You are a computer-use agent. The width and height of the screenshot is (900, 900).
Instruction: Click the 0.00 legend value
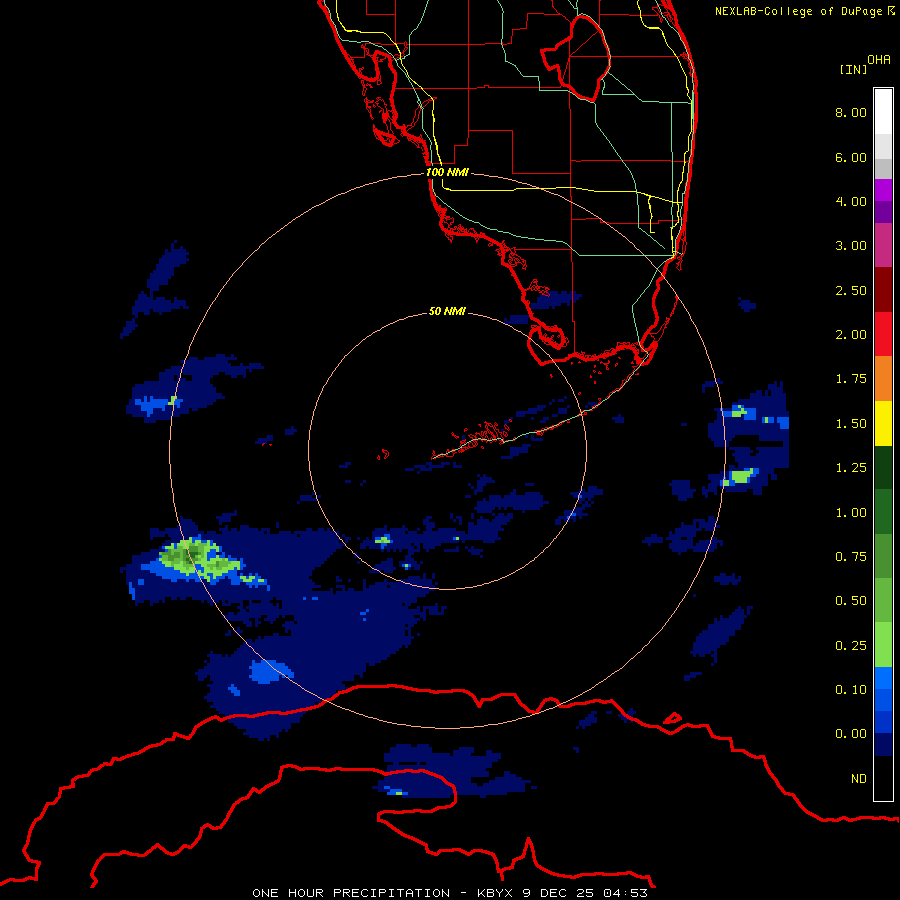tap(851, 734)
